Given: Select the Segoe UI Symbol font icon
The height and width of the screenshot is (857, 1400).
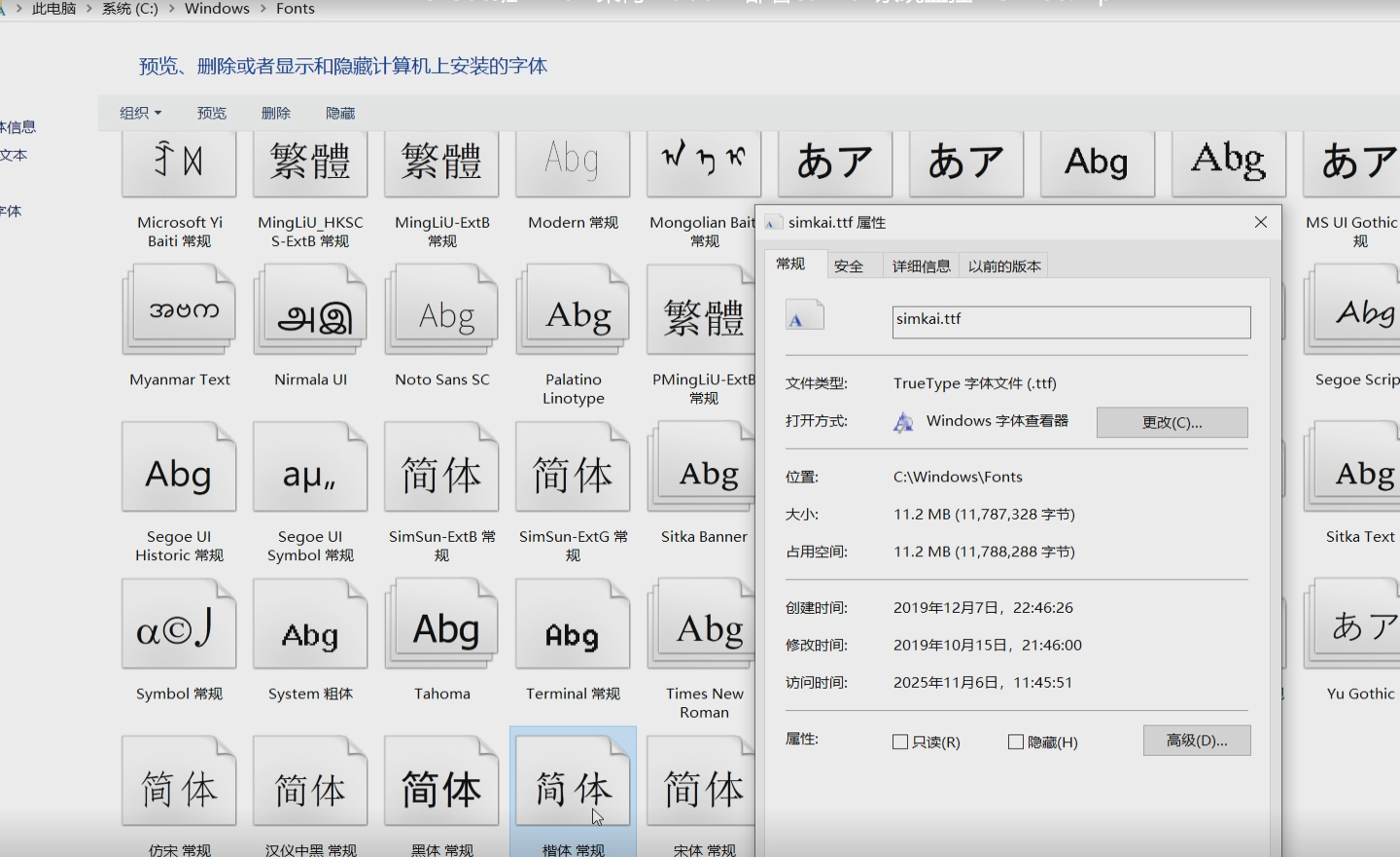Looking at the screenshot, I should pyautogui.click(x=310, y=467).
